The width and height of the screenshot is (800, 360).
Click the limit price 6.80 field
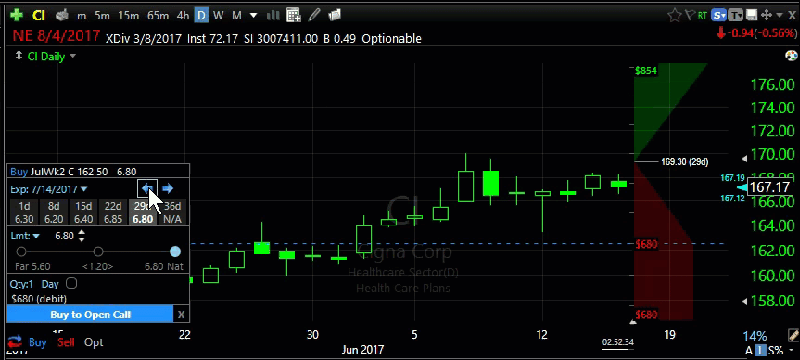[x=64, y=236]
